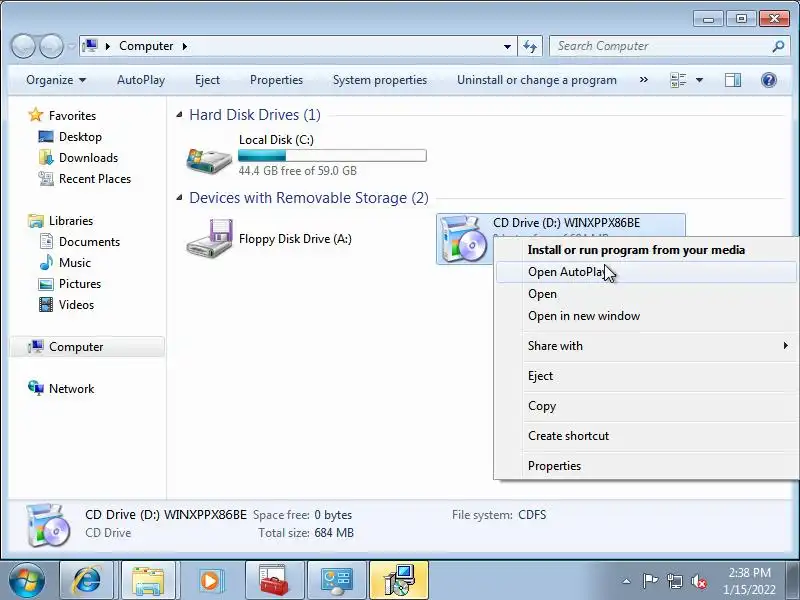Open Recent Places in navigation pane
The height and width of the screenshot is (600, 800).
click(x=95, y=179)
